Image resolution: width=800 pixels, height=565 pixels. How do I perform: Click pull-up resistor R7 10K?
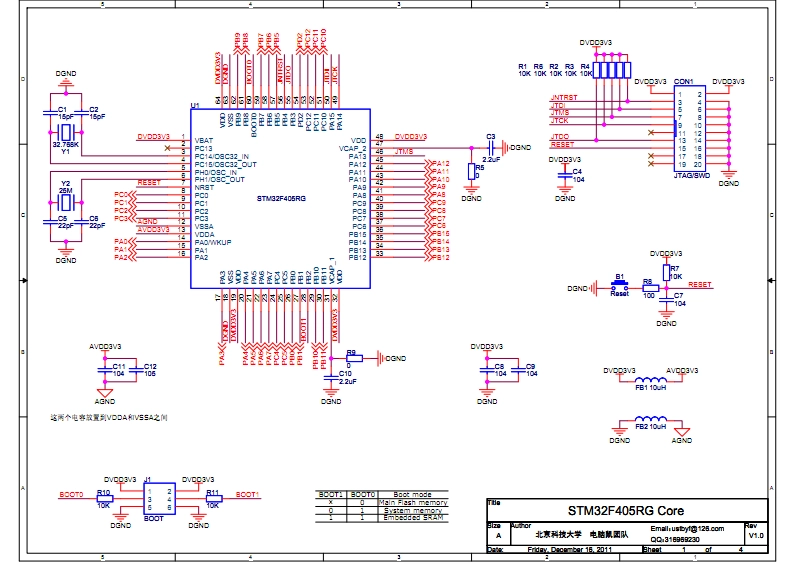click(x=666, y=273)
